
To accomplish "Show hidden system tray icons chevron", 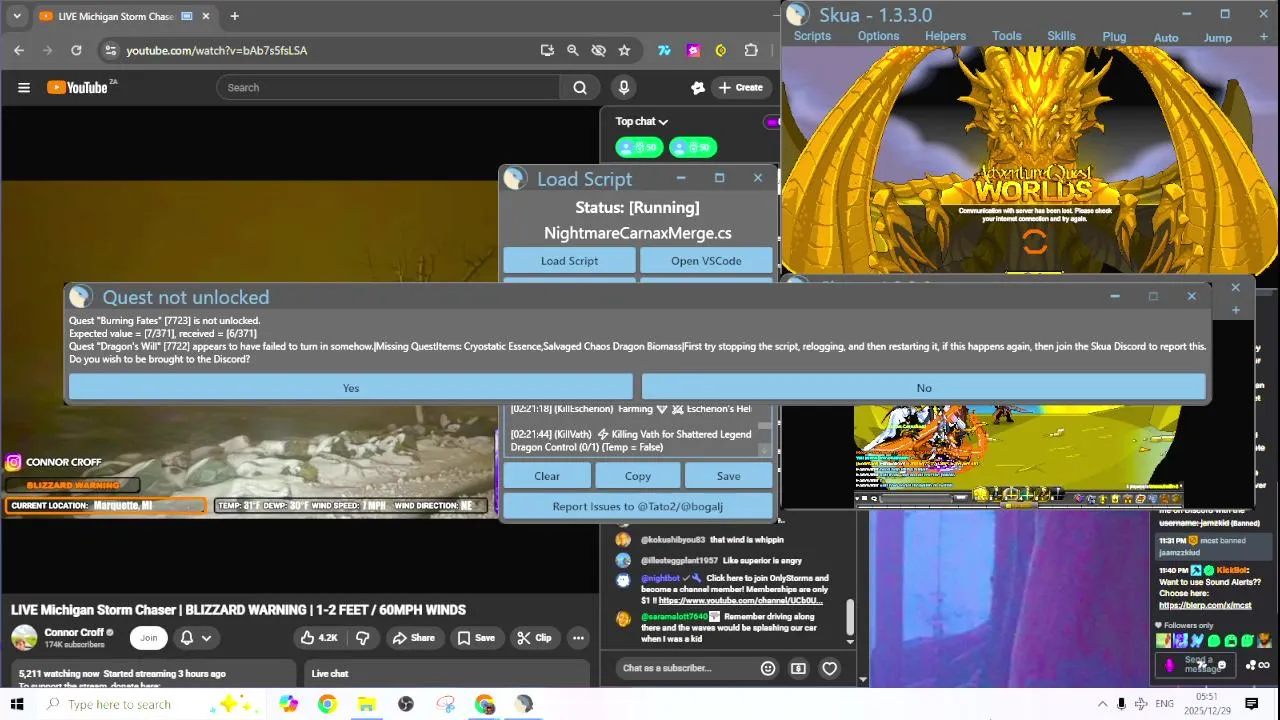I will tap(1102, 704).
